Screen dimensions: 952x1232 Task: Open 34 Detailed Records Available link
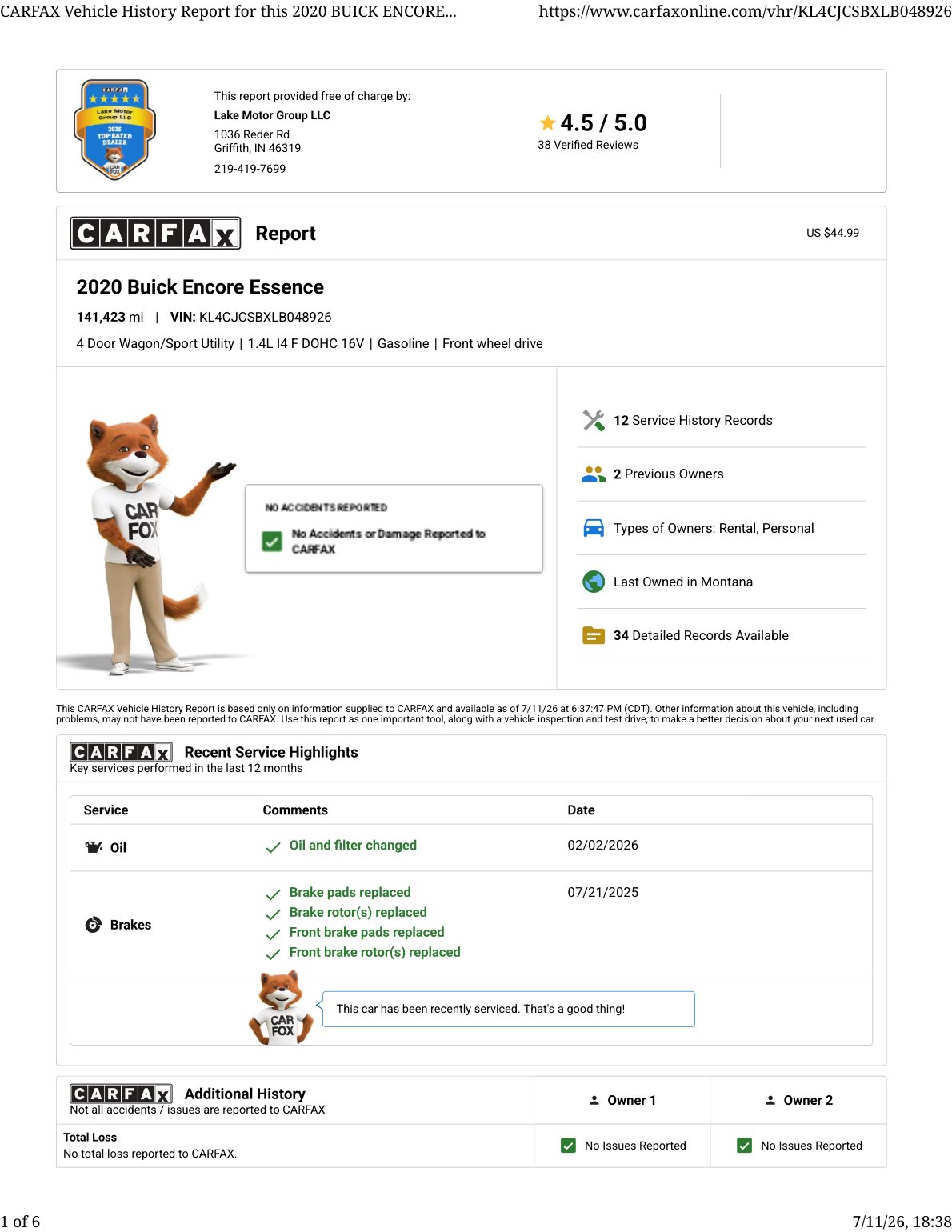701,635
